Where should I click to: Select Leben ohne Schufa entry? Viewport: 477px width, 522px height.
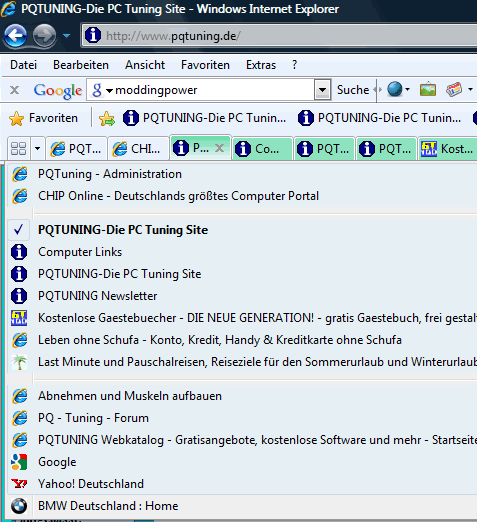pyautogui.click(x=242, y=340)
